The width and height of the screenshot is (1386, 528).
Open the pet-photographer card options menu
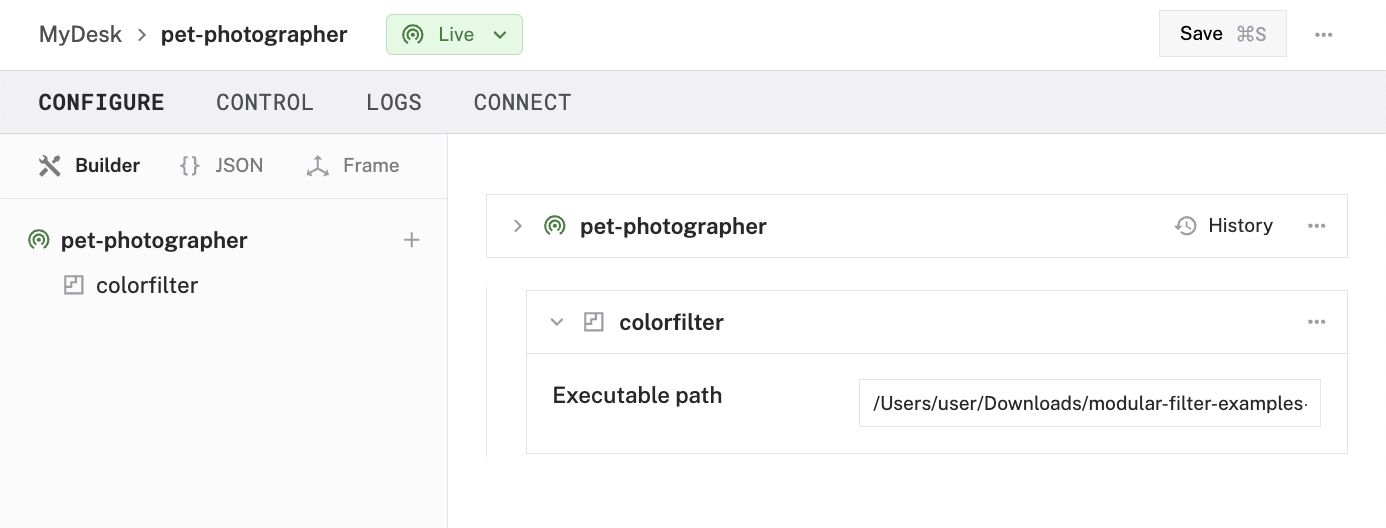[x=1317, y=226]
